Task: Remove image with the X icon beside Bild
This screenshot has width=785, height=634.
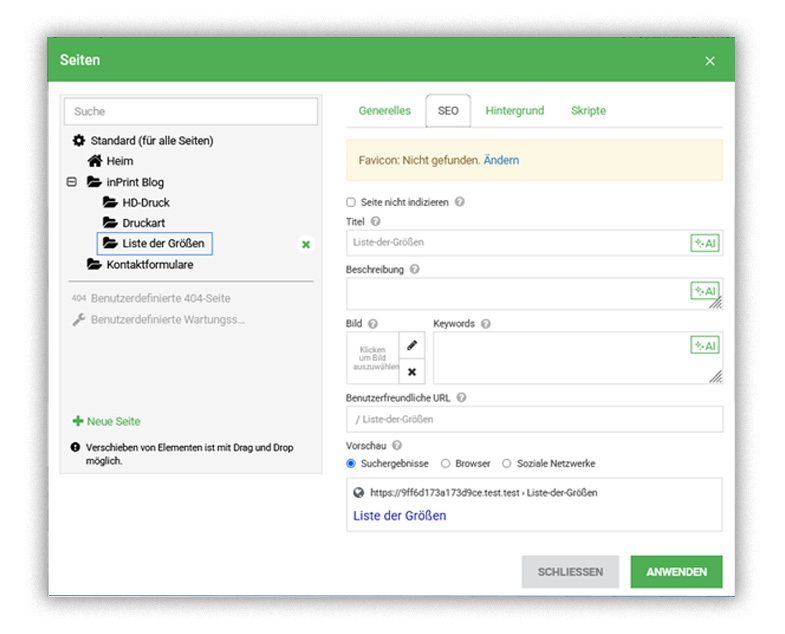Action: 412,372
